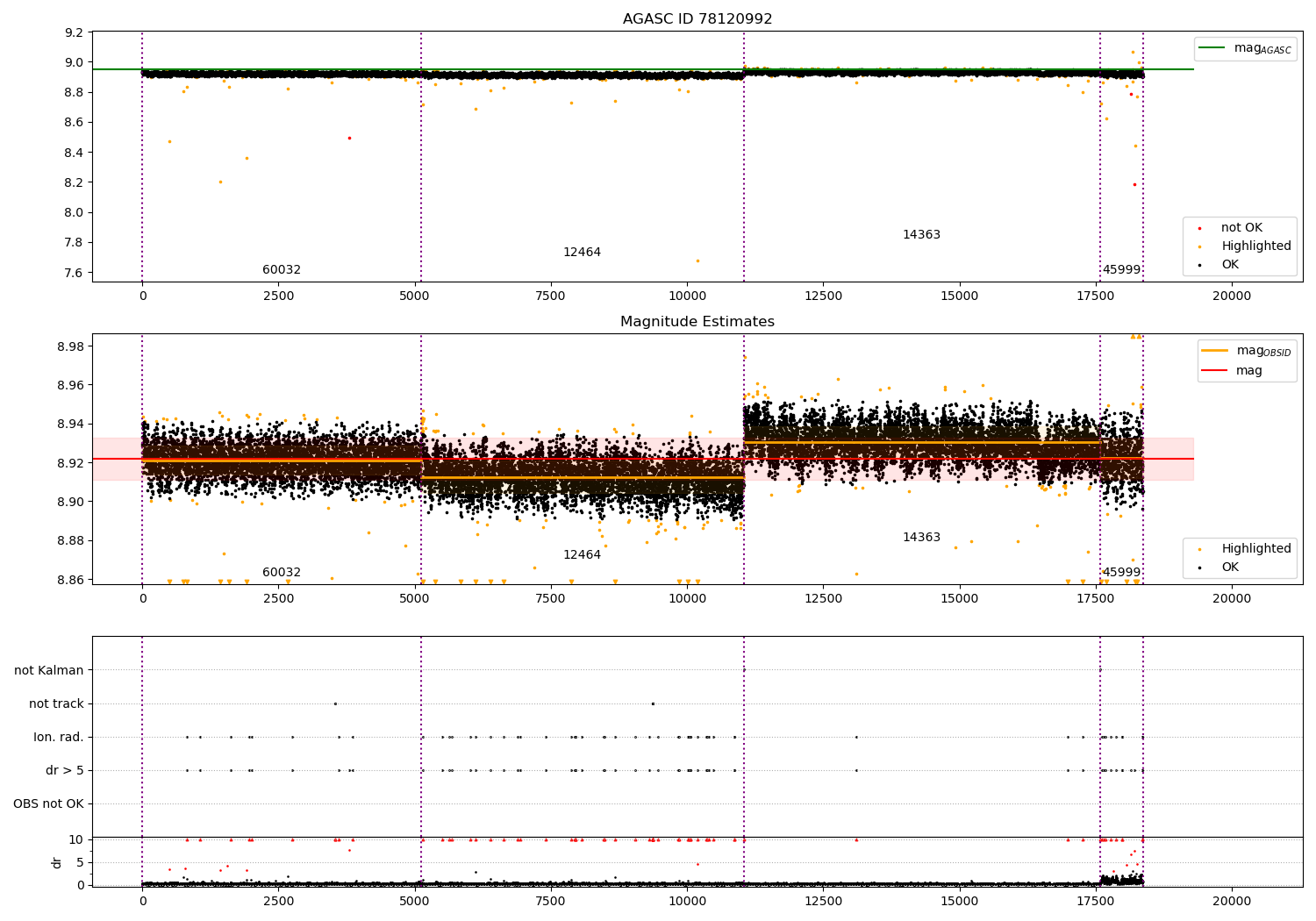Click the 8.94 y-axis tick in middle plot
This screenshot has height=921, width=1316.
(x=71, y=425)
